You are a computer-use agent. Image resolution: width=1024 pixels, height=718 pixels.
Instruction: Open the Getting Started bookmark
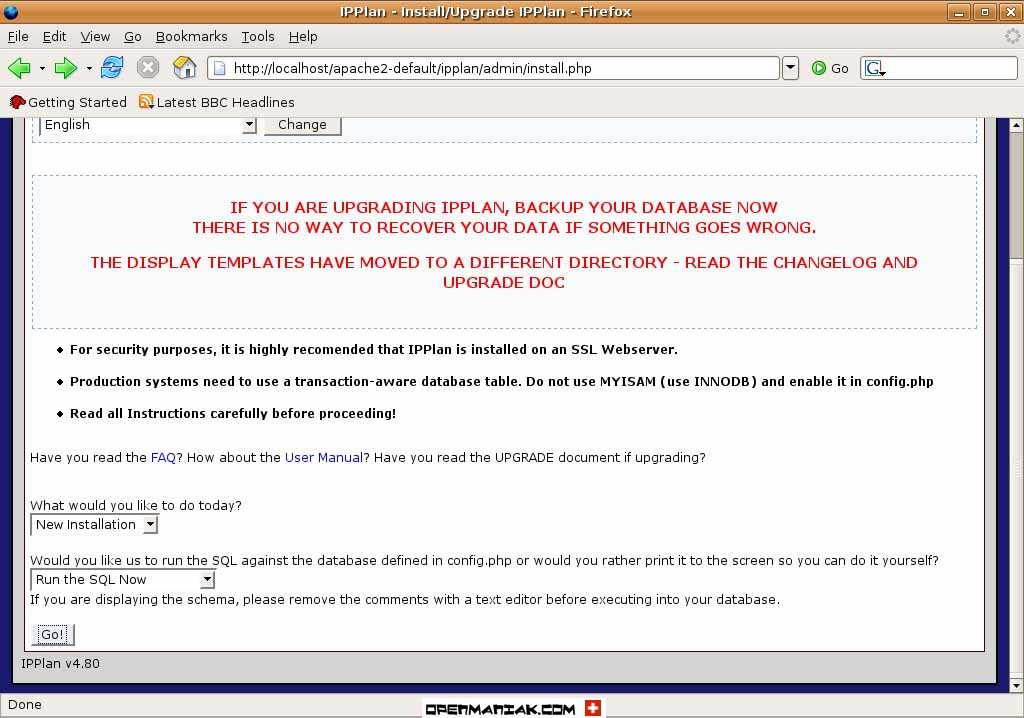coord(68,103)
